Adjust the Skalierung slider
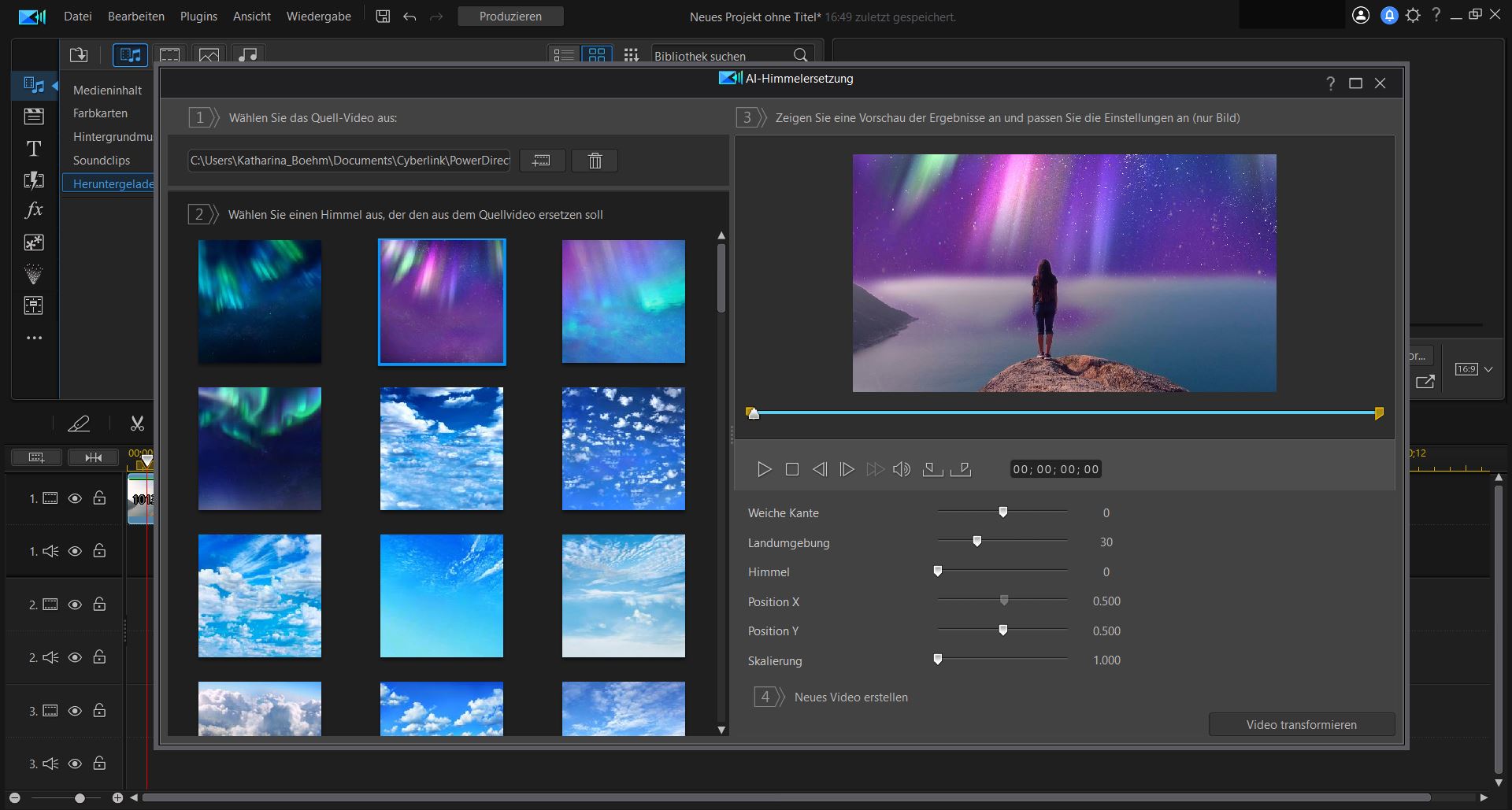 click(x=938, y=660)
